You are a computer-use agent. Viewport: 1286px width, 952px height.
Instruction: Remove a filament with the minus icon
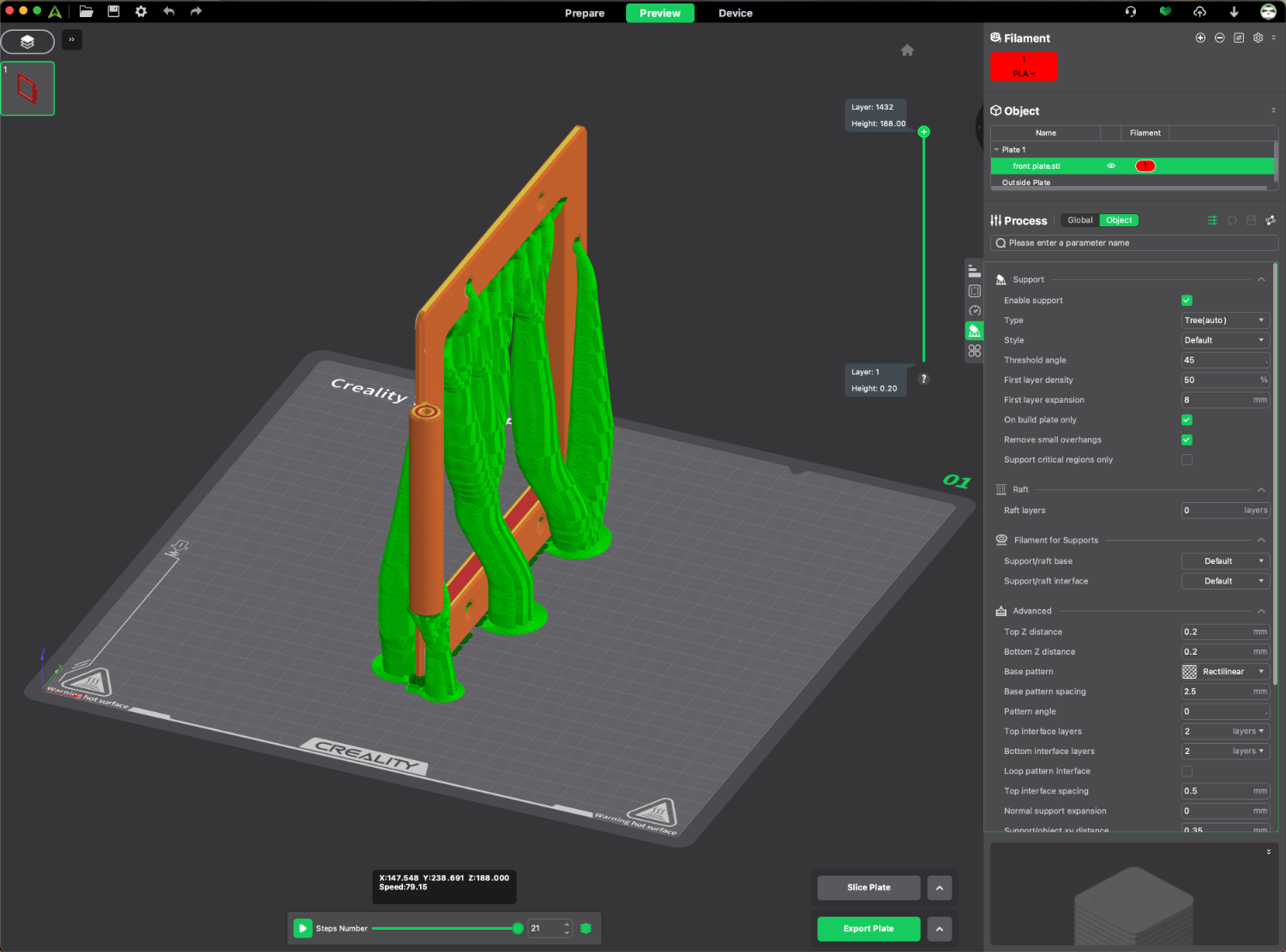tap(1219, 38)
